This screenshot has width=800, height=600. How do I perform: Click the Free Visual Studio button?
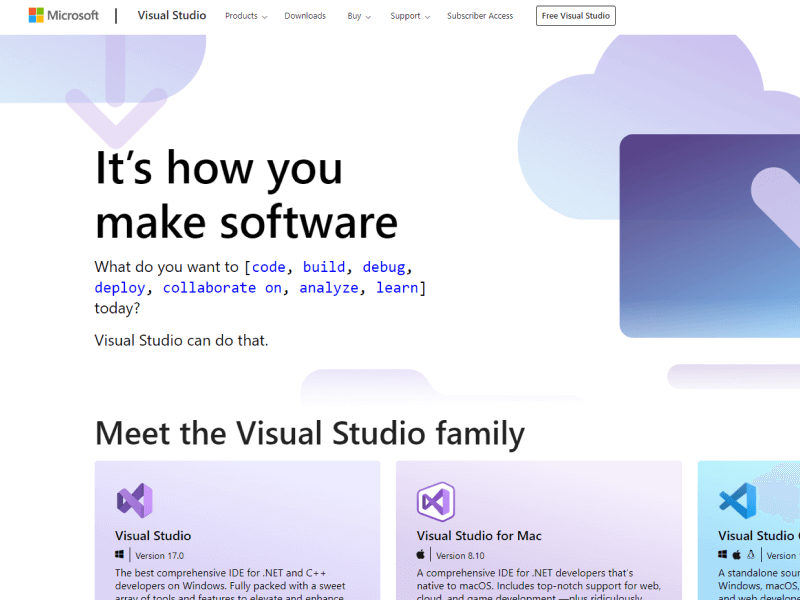tap(576, 16)
